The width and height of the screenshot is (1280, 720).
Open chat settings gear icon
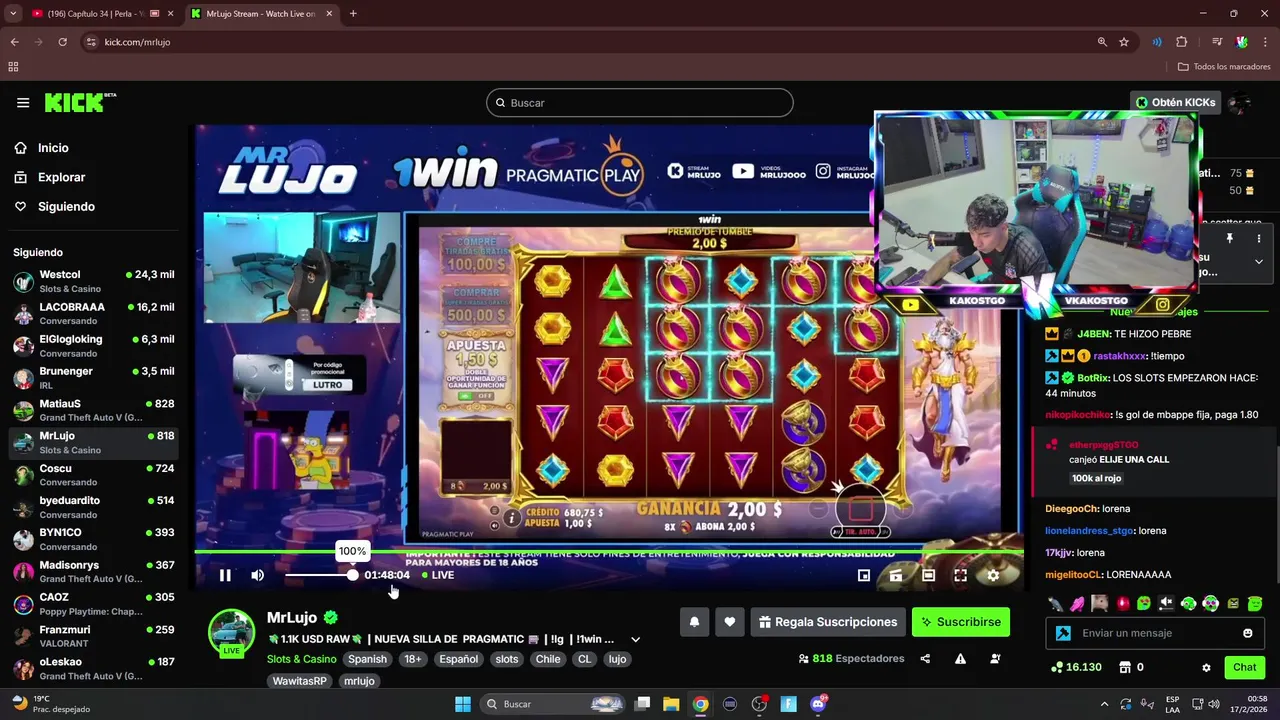1206,668
